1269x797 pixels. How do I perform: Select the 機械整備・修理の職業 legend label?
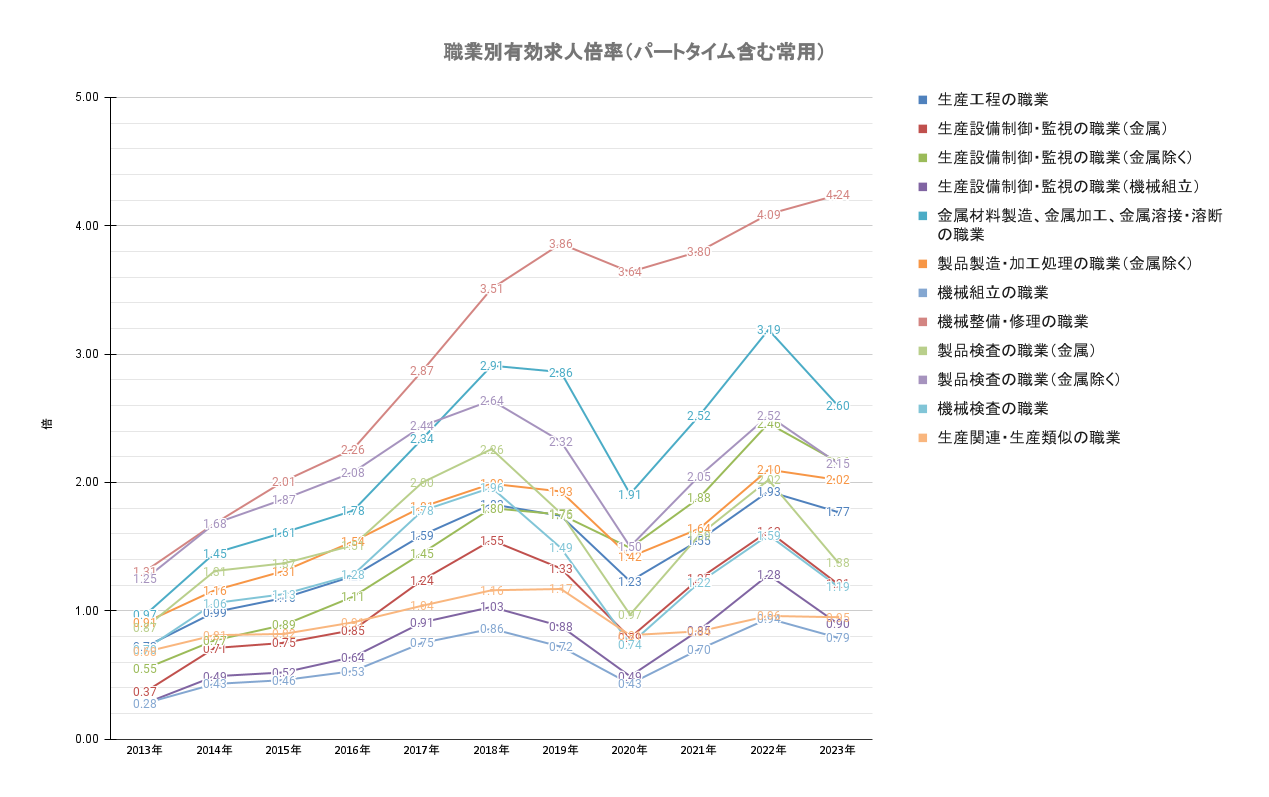(x=1013, y=322)
